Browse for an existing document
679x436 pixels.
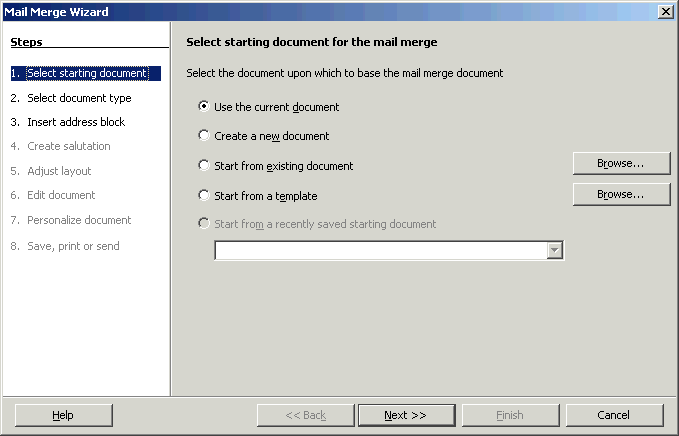(x=621, y=163)
